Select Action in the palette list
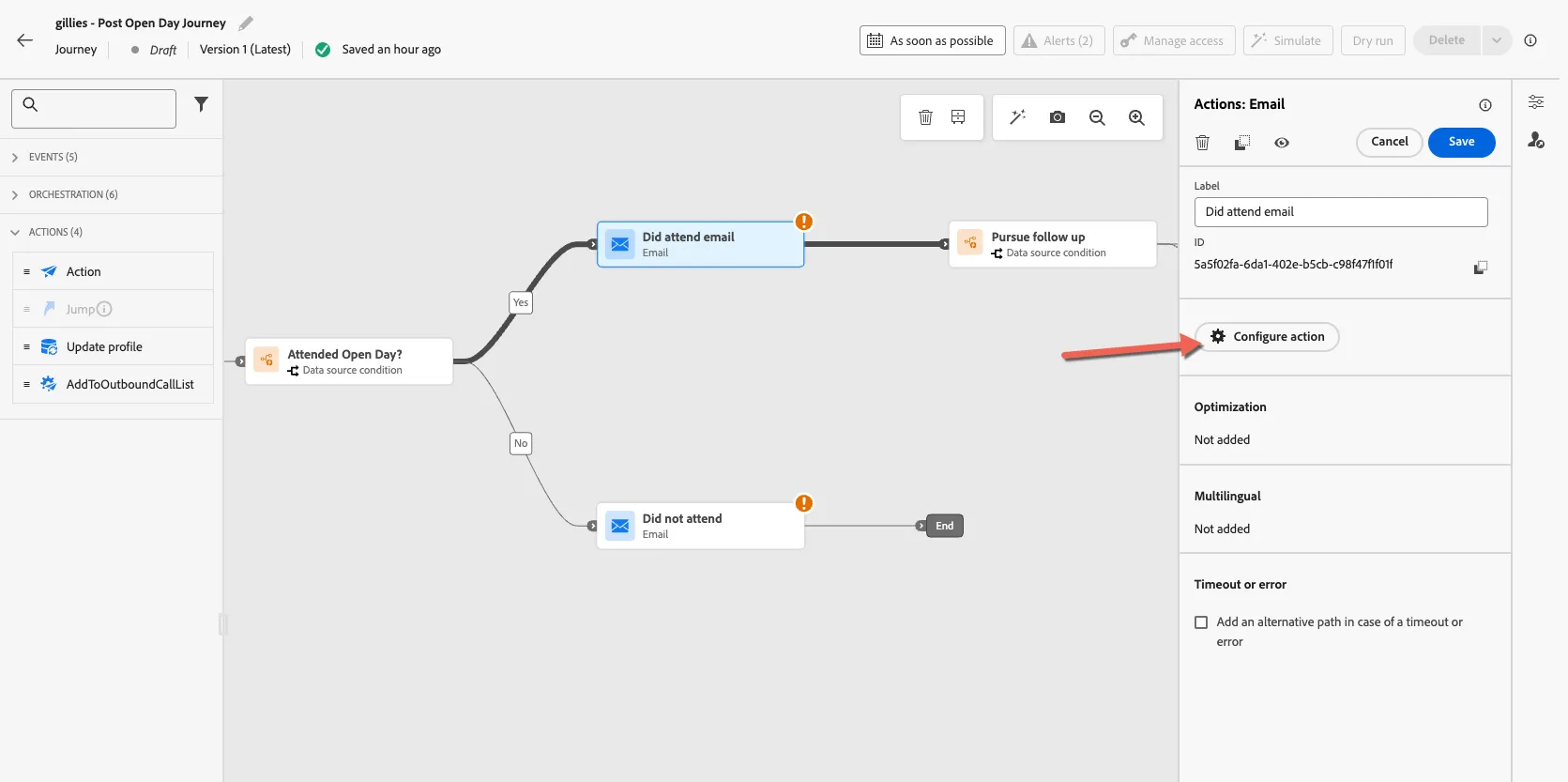 (113, 271)
